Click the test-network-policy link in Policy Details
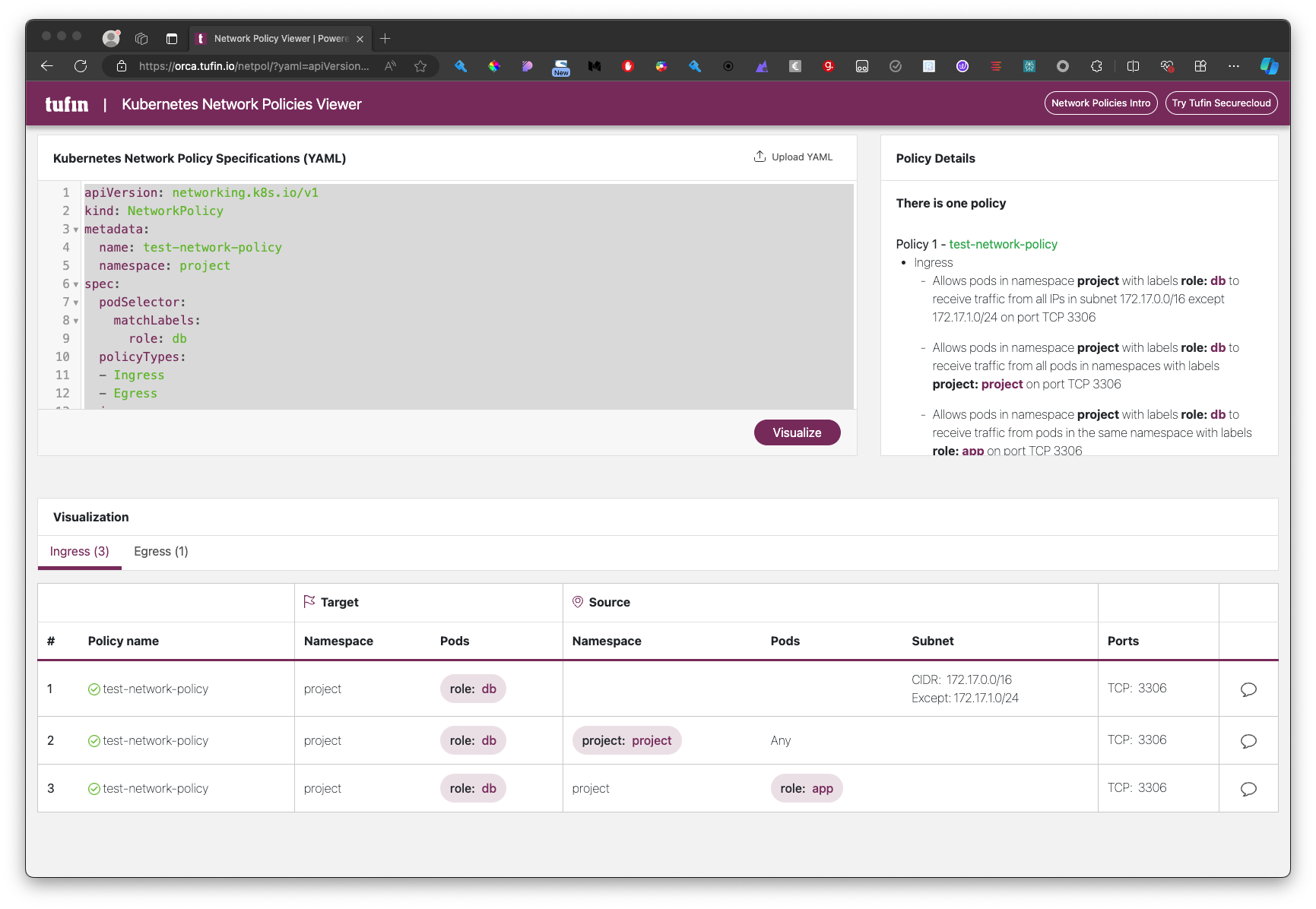The image size is (1316, 909). click(x=1003, y=244)
